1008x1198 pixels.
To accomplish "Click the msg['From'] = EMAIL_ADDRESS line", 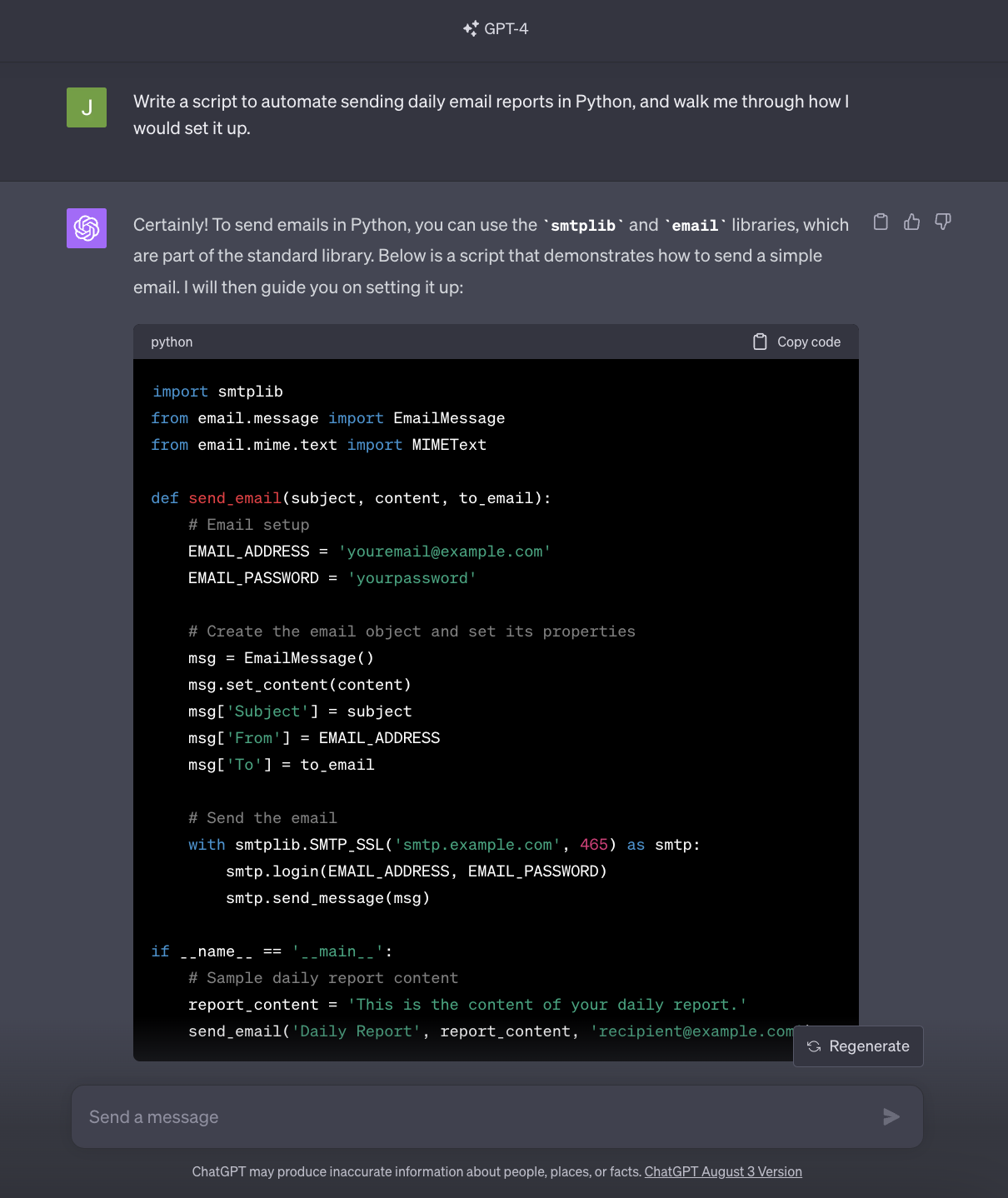I will click(x=314, y=738).
